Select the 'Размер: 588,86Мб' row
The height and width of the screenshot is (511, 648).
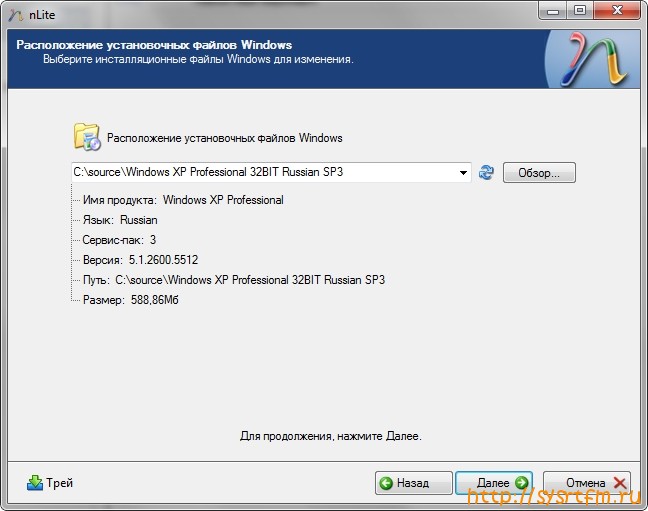(x=131, y=300)
